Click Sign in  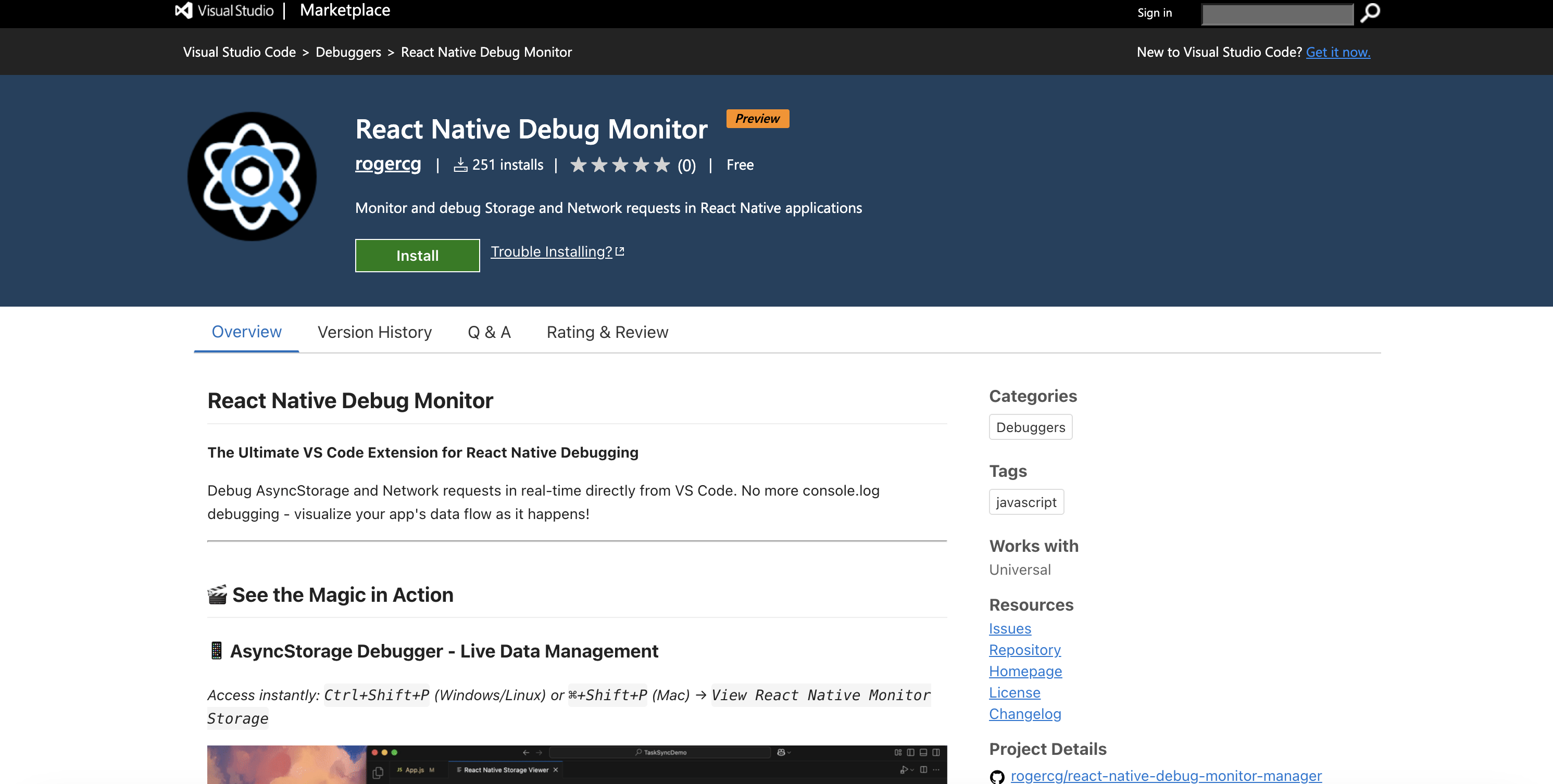(1155, 12)
